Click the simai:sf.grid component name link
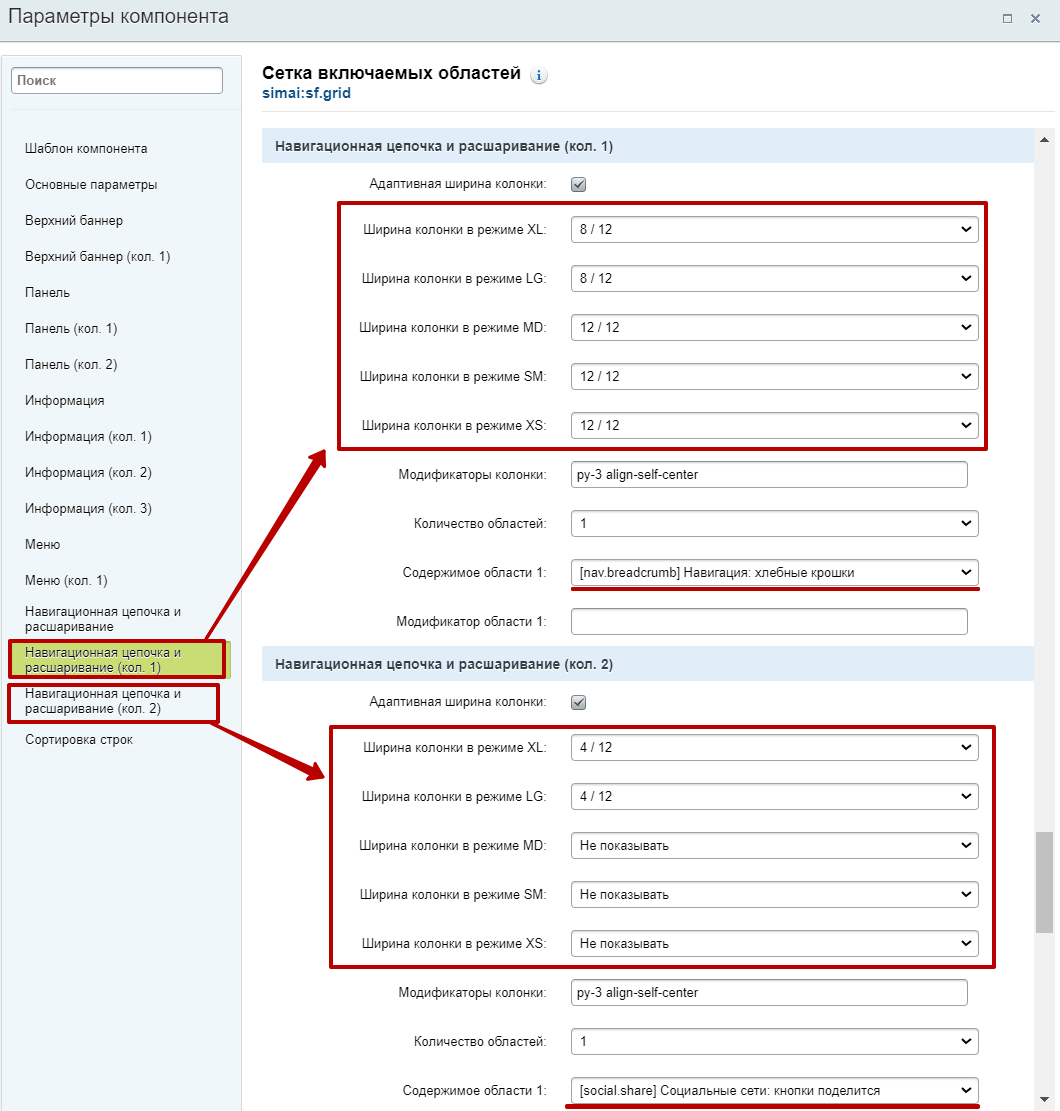1060x1111 pixels. [x=306, y=94]
